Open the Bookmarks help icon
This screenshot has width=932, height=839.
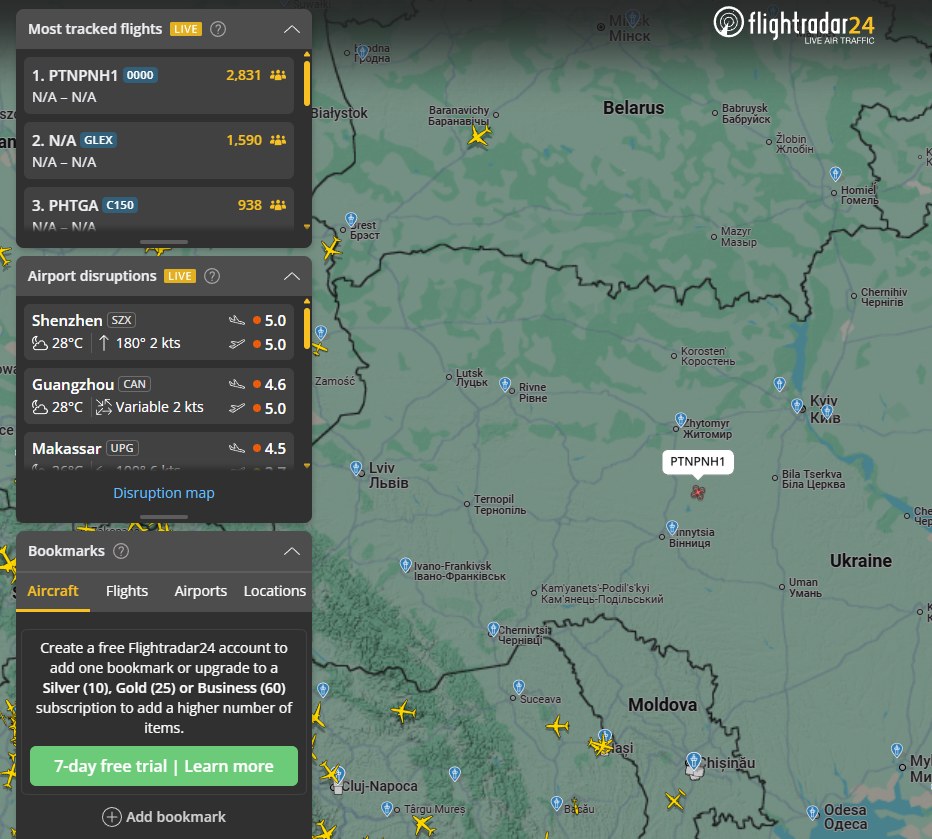click(x=121, y=551)
